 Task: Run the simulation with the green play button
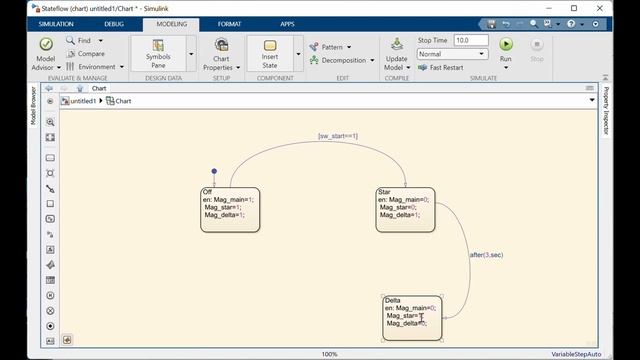pos(506,44)
